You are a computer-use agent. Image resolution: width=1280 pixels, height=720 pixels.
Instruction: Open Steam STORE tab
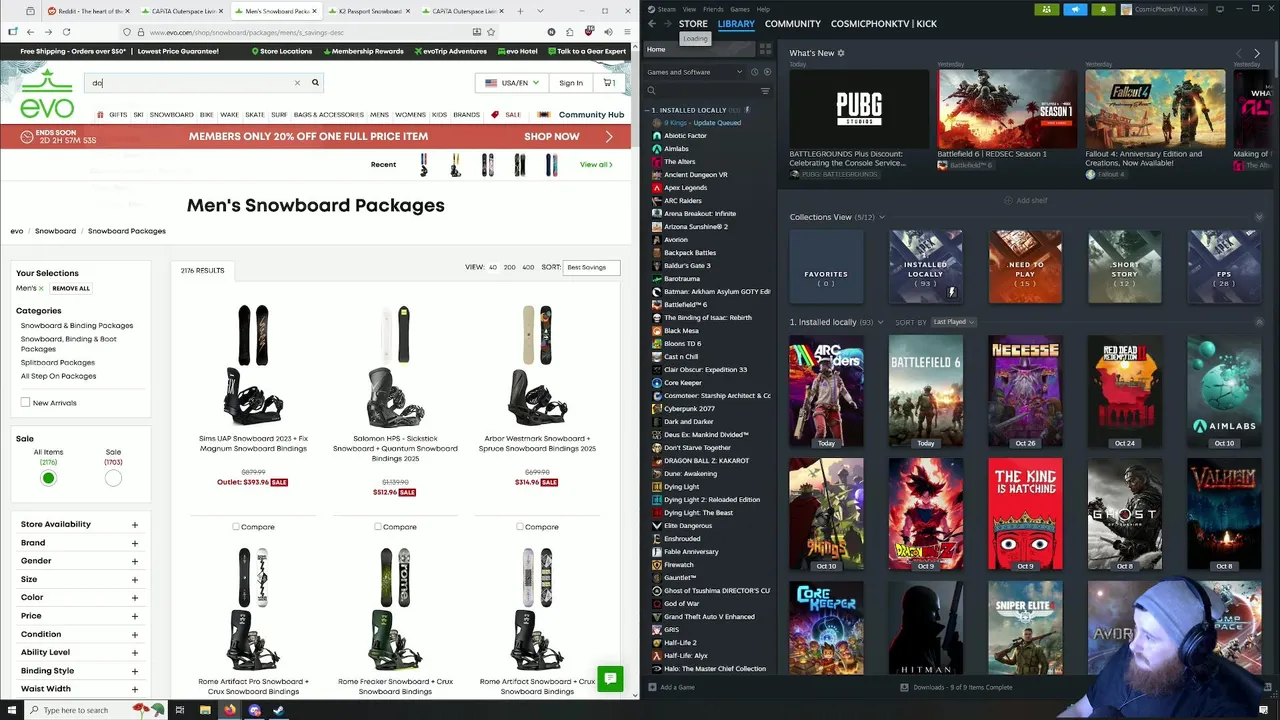coord(693,24)
